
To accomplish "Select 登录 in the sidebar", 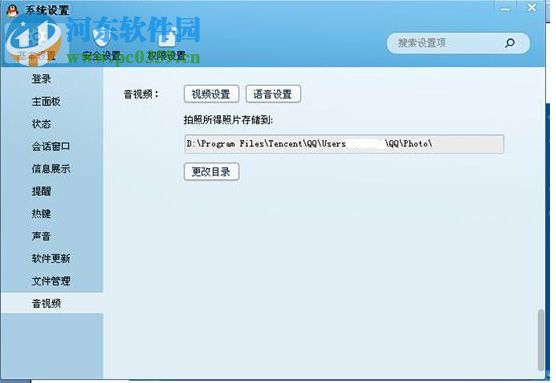I will (x=41, y=79).
